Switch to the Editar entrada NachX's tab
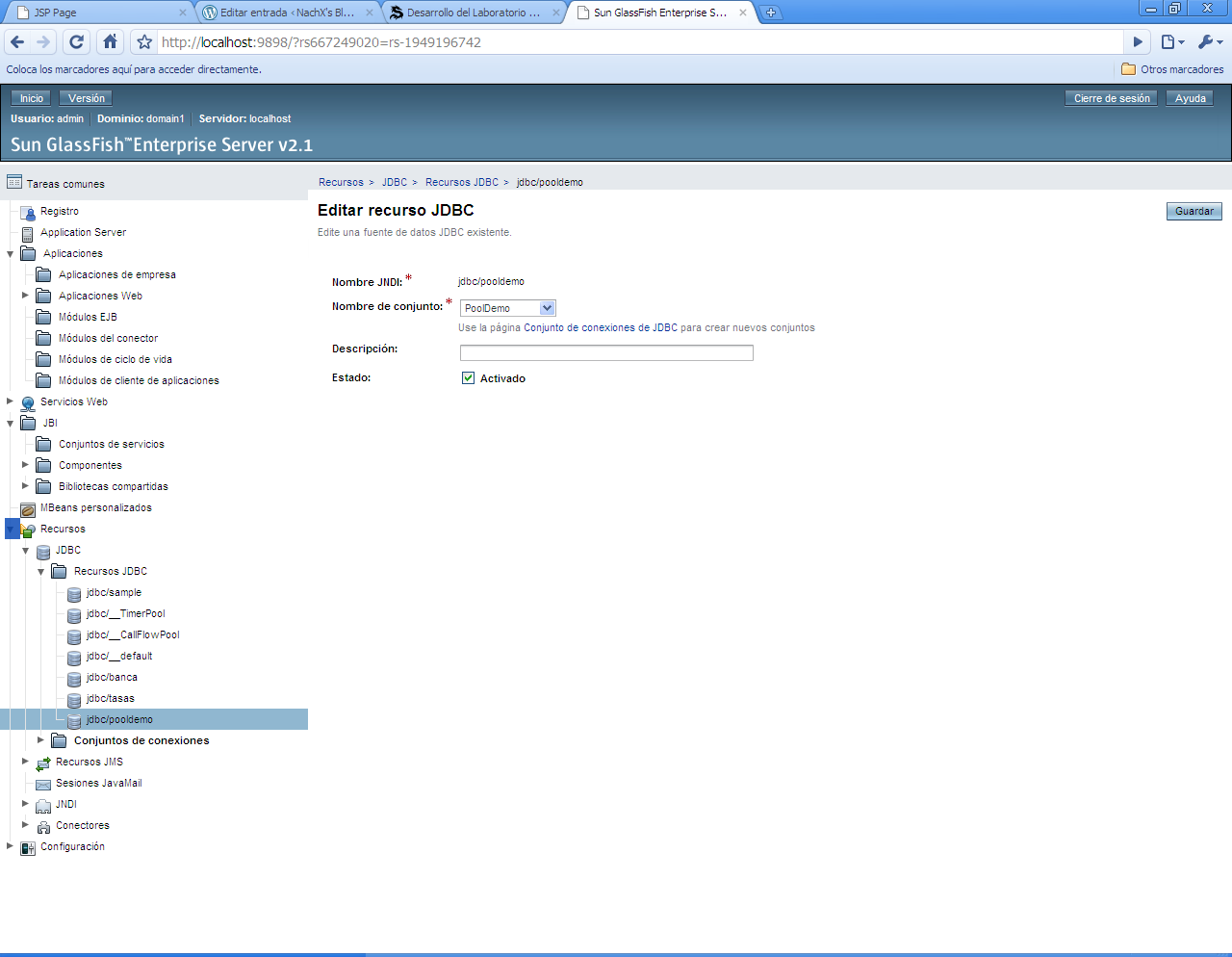 (x=287, y=13)
